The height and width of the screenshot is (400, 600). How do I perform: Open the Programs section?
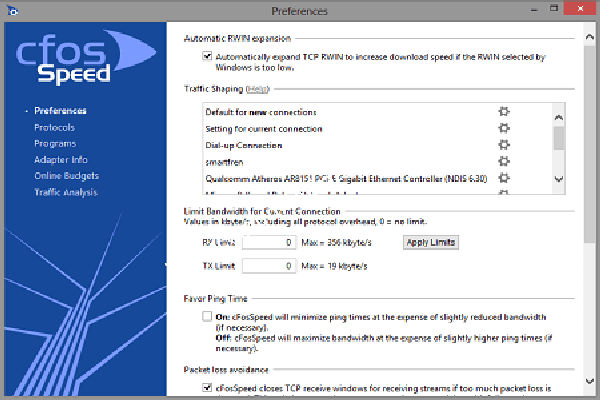(x=55, y=144)
